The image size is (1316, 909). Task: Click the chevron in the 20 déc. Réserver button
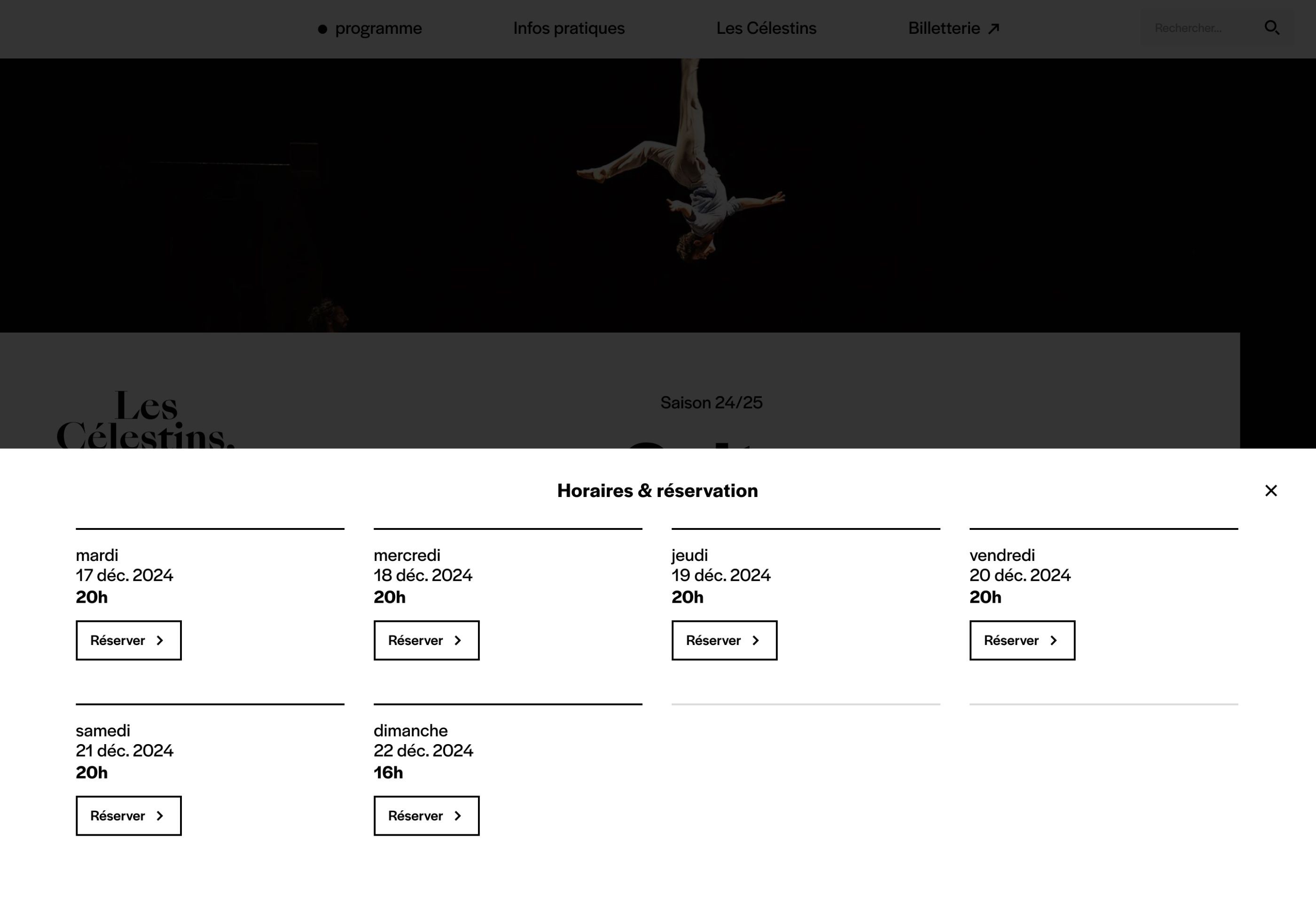pyautogui.click(x=1054, y=640)
